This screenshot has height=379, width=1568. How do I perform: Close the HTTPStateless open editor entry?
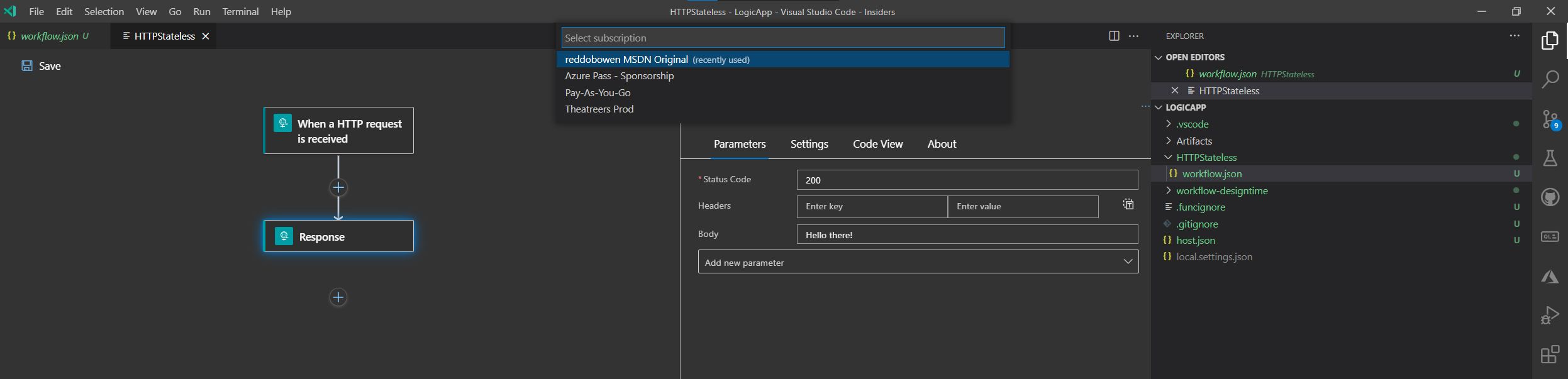1175,91
